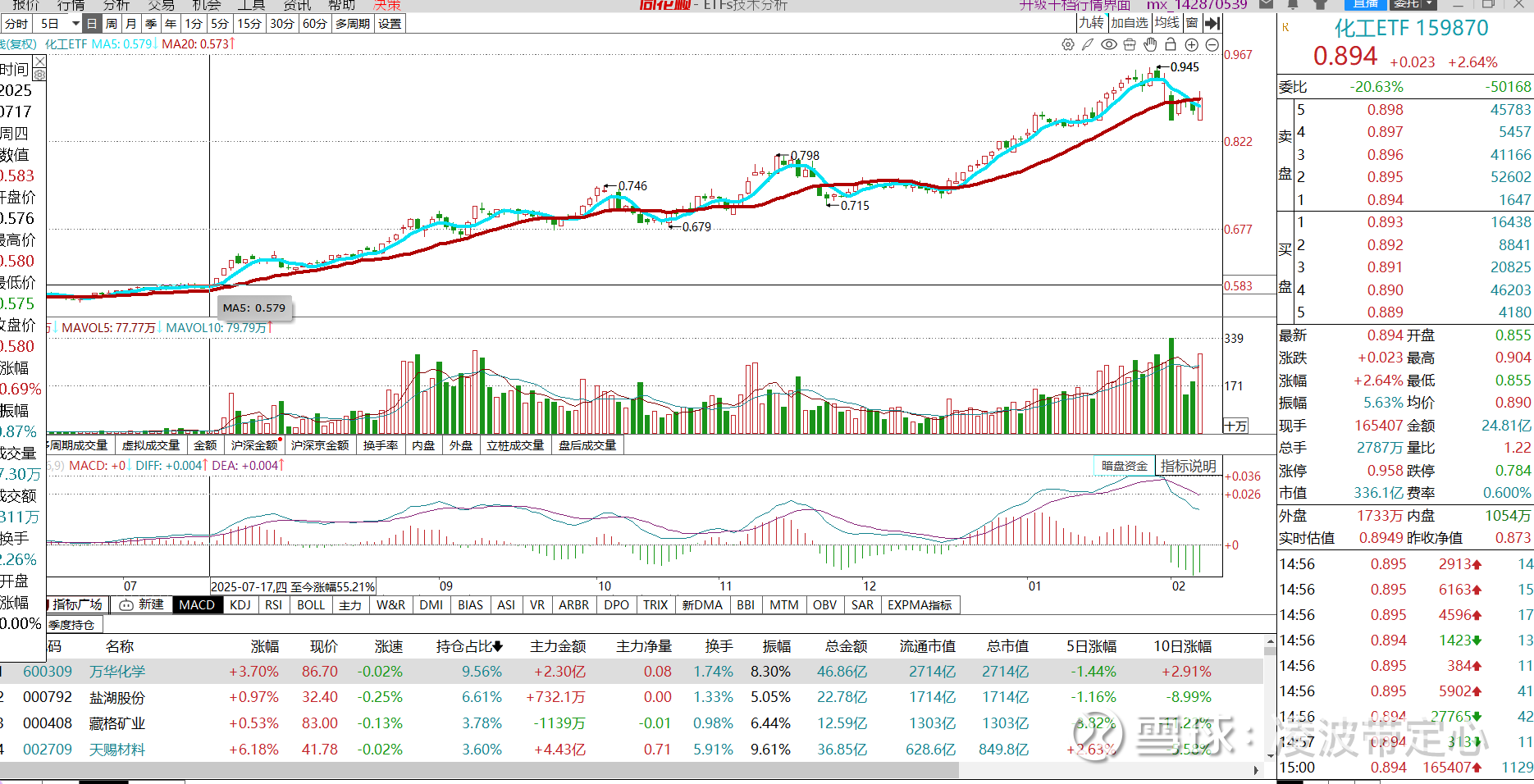Open the 分析 menu

116,5
